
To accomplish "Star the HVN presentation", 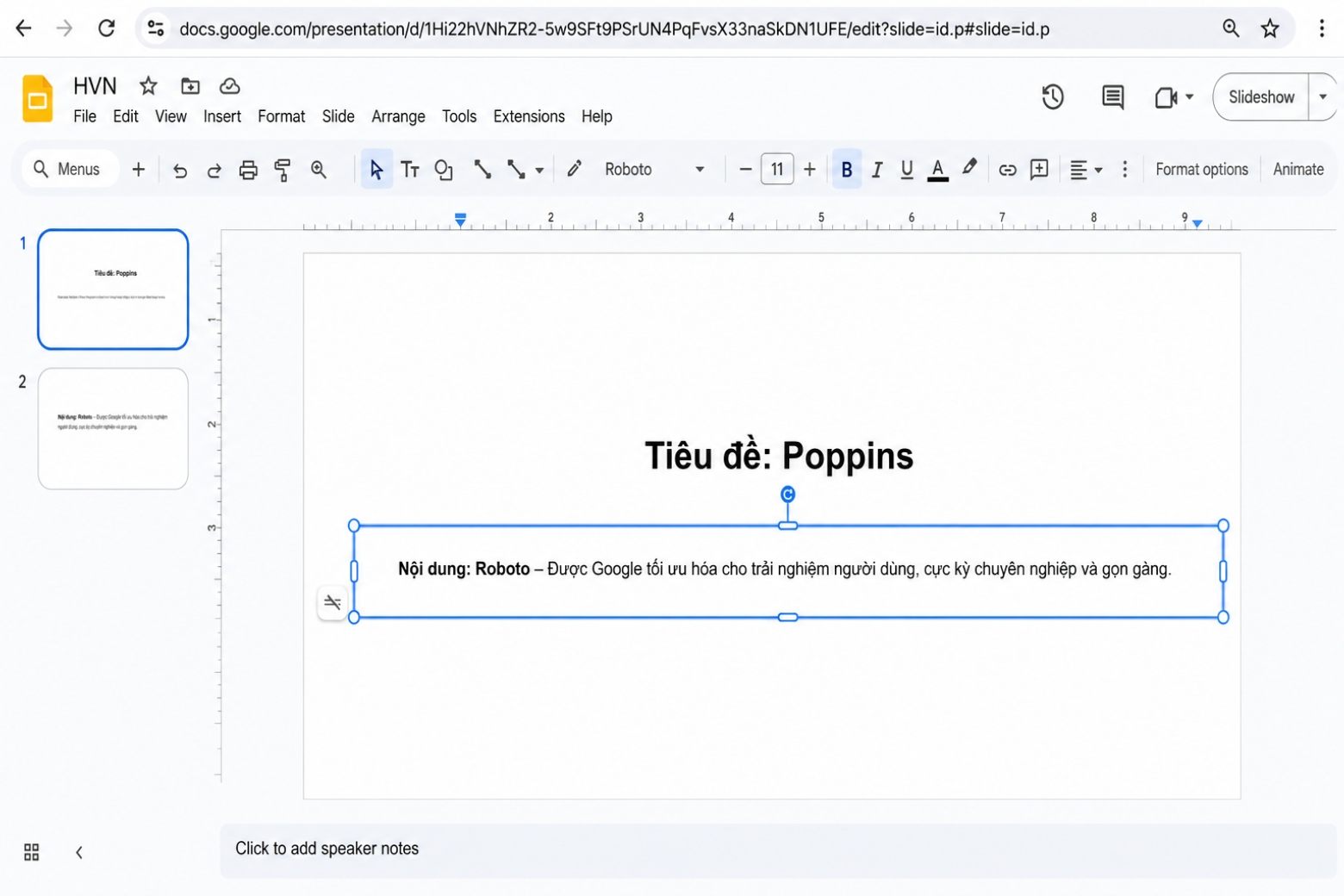I will point(148,85).
